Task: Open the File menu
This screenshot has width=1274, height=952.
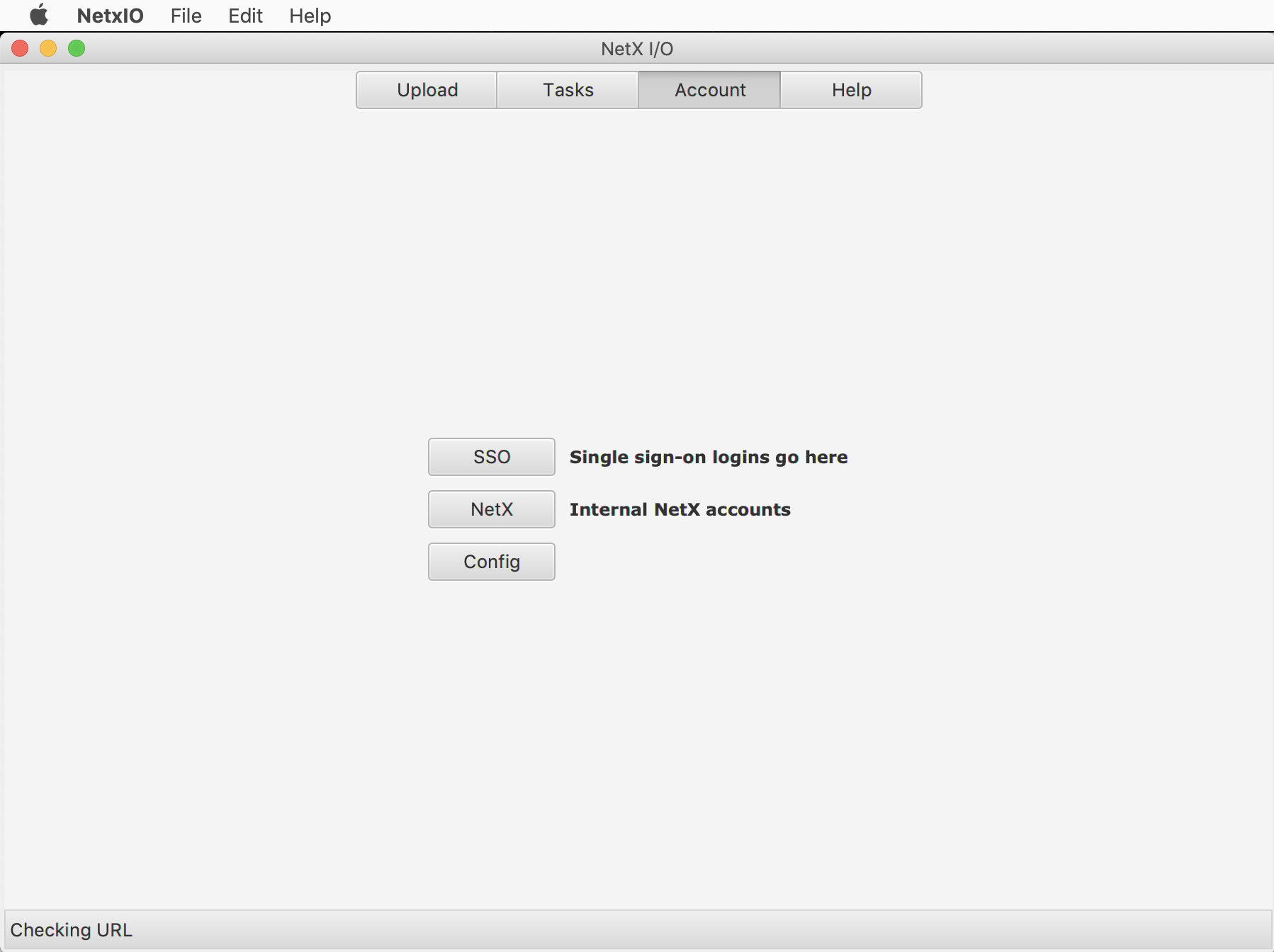Action: [x=186, y=16]
